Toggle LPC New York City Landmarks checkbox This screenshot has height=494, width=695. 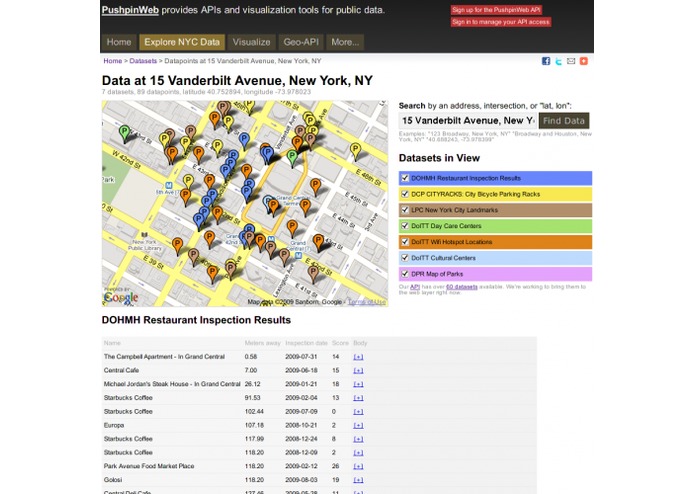pyautogui.click(x=404, y=210)
